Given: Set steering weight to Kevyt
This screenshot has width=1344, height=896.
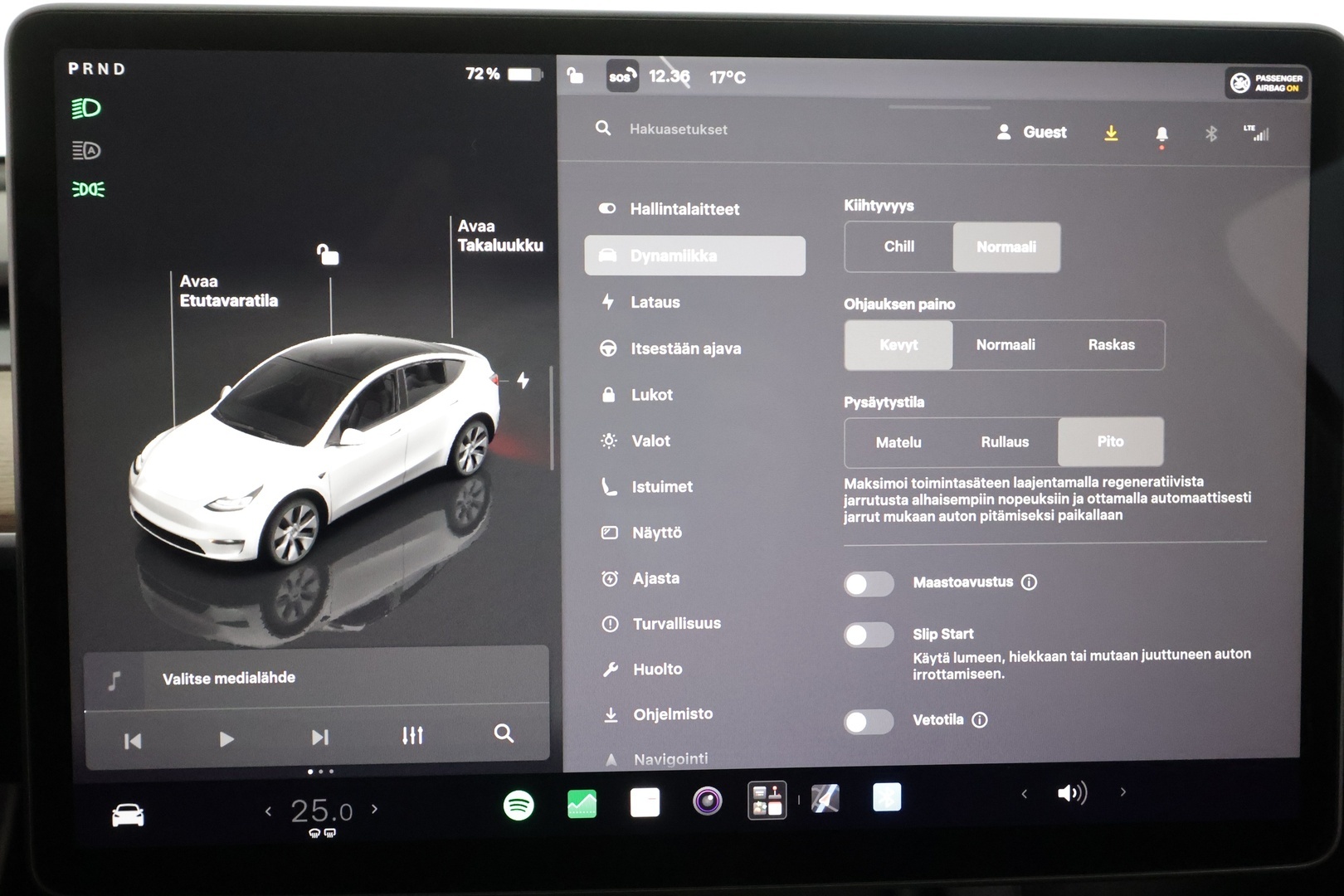Looking at the screenshot, I should 898,344.
